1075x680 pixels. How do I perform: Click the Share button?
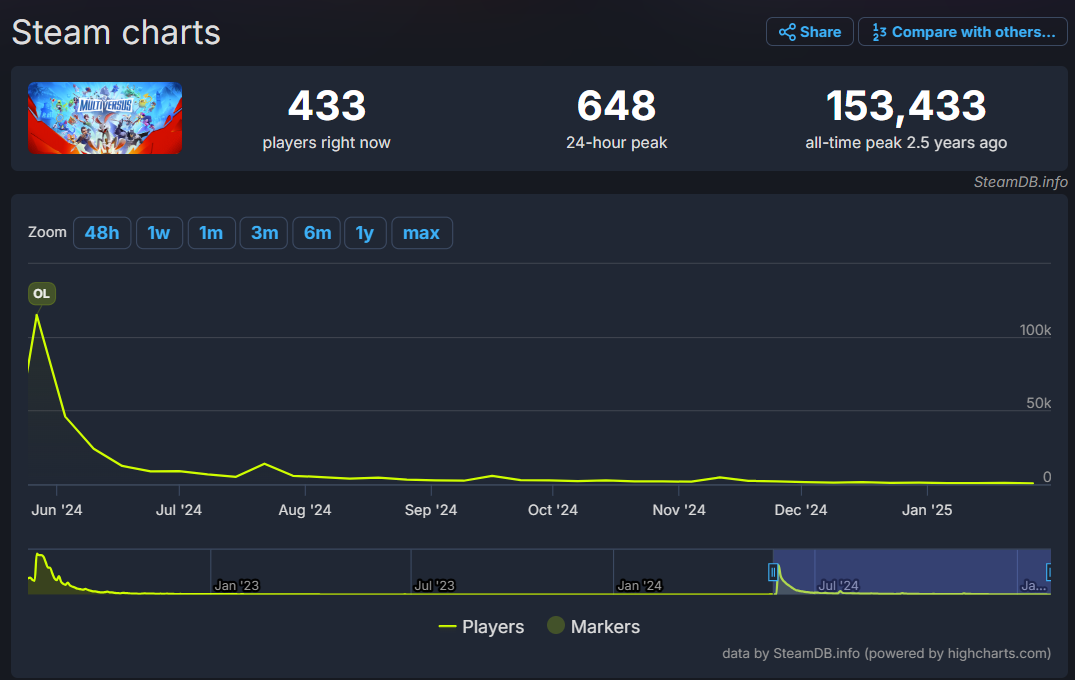pos(809,32)
